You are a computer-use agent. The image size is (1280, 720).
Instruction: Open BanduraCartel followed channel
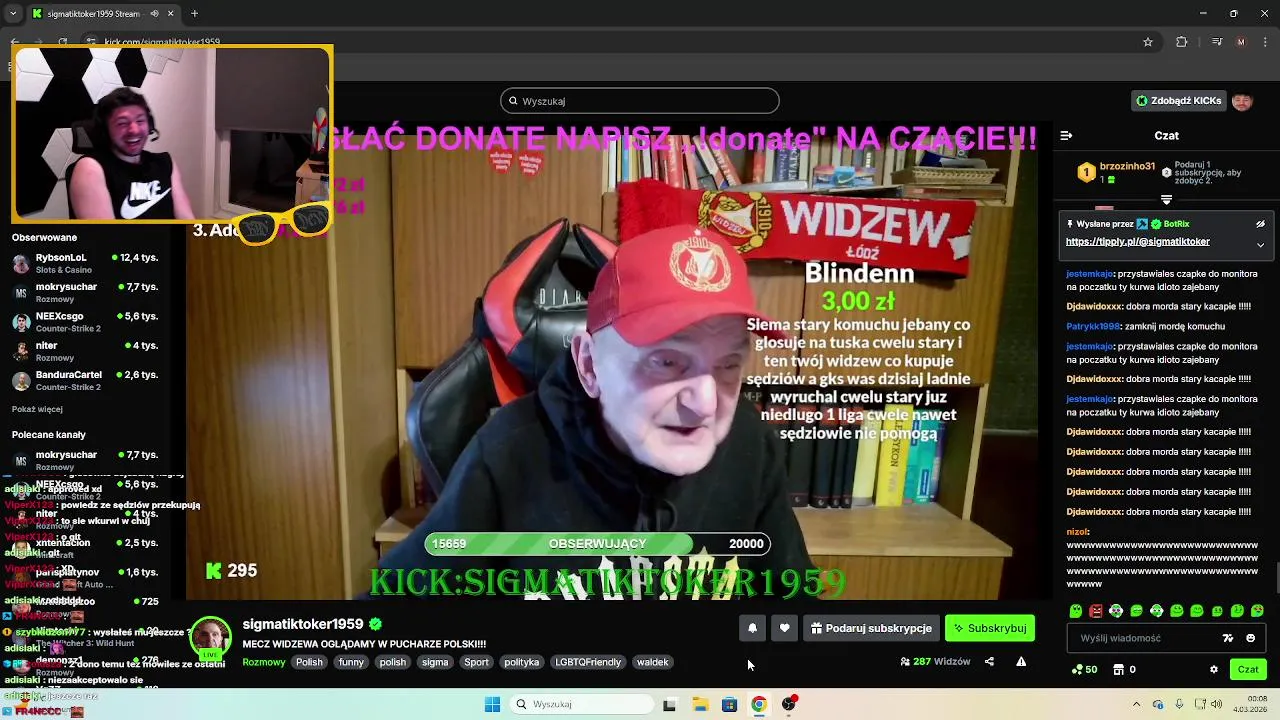85,380
